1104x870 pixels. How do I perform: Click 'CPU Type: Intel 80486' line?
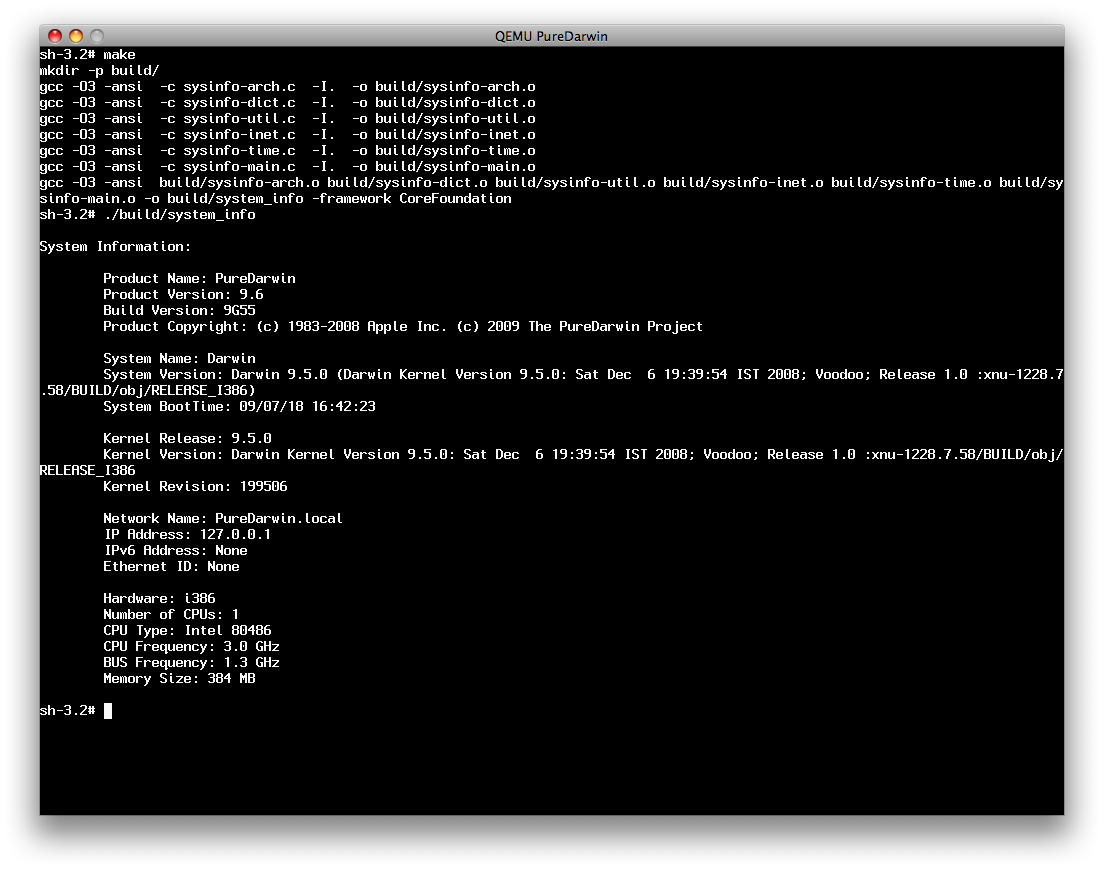tap(187, 631)
